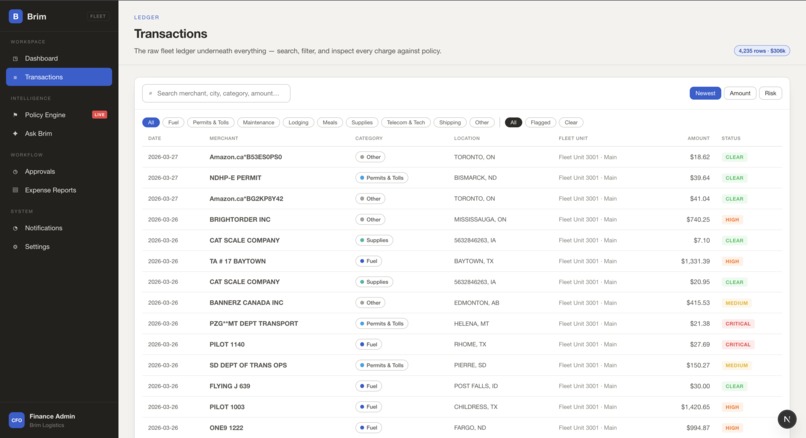806x438 pixels.
Task: Click the MEDIUM status on BANNERZ CANADA
Action: coord(736,303)
